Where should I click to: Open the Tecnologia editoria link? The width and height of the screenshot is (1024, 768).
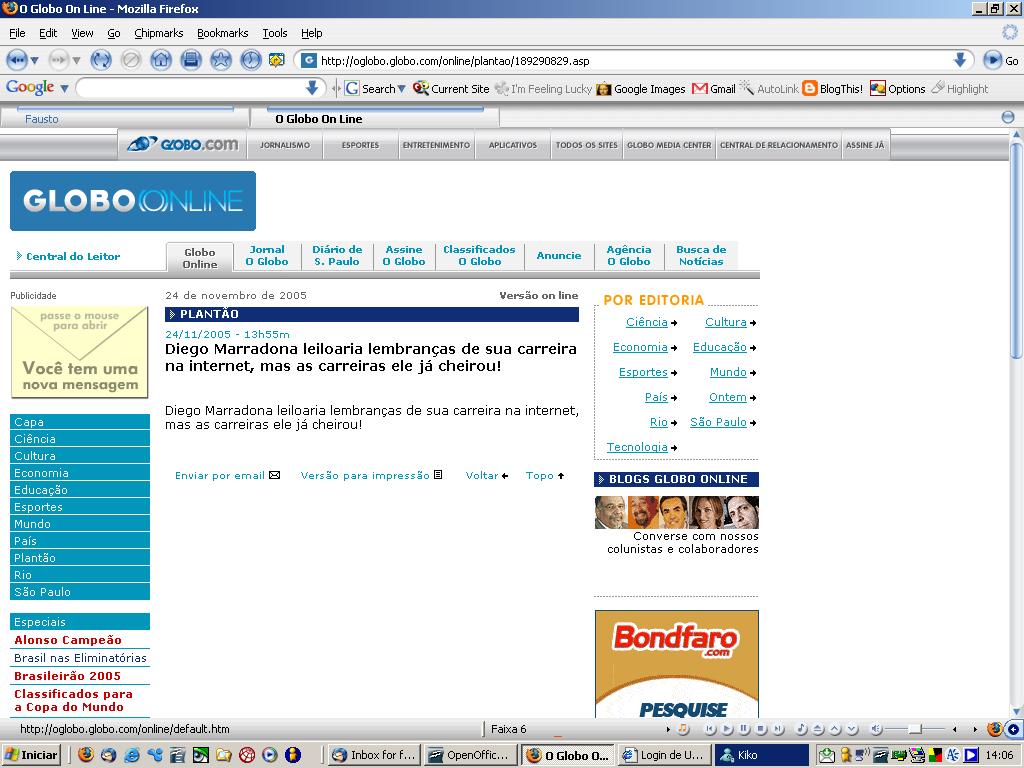coord(637,447)
